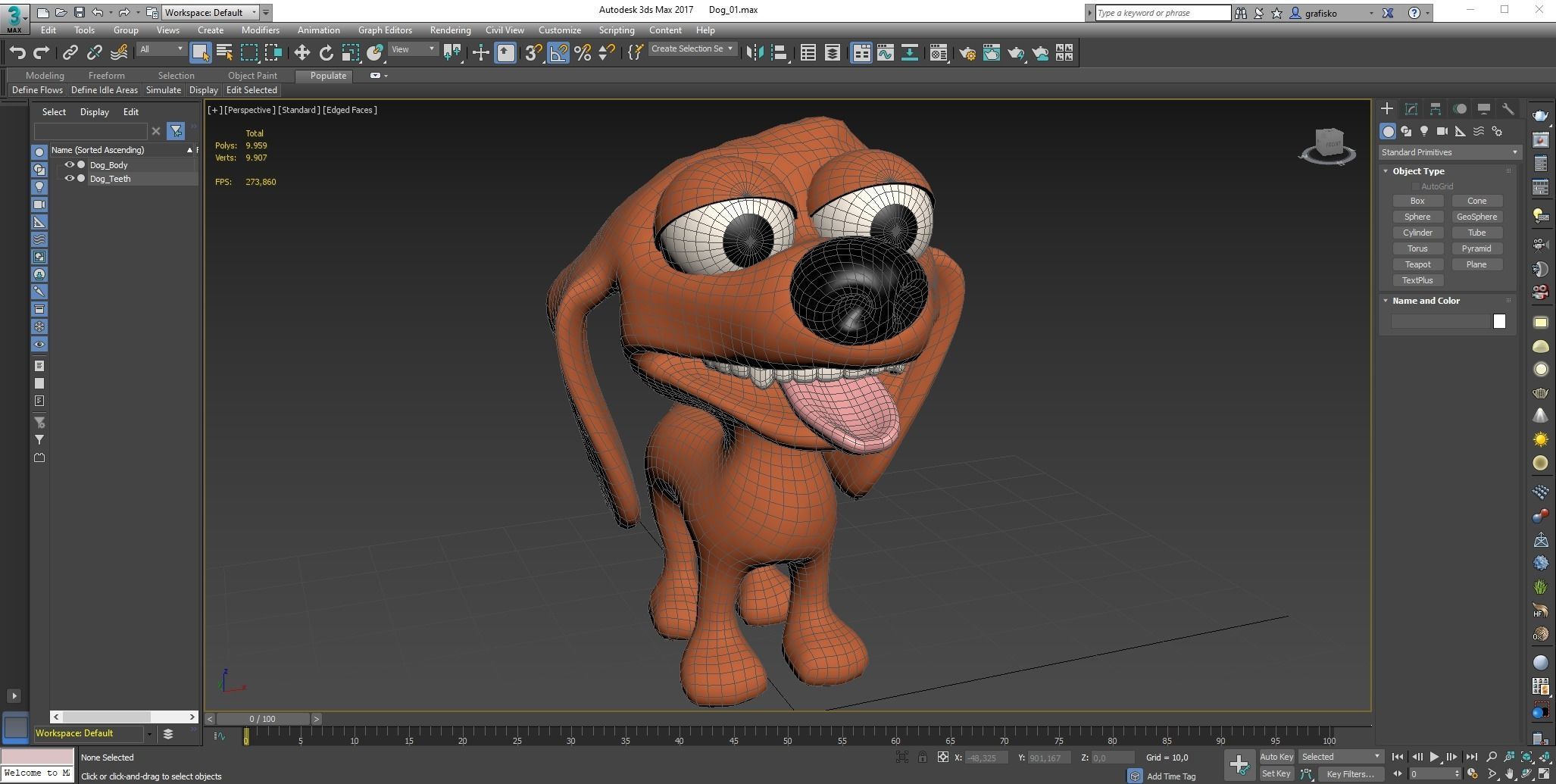Image resolution: width=1556 pixels, height=784 pixels.
Task: Switch to the Motion command panel tab
Action: point(1460,109)
